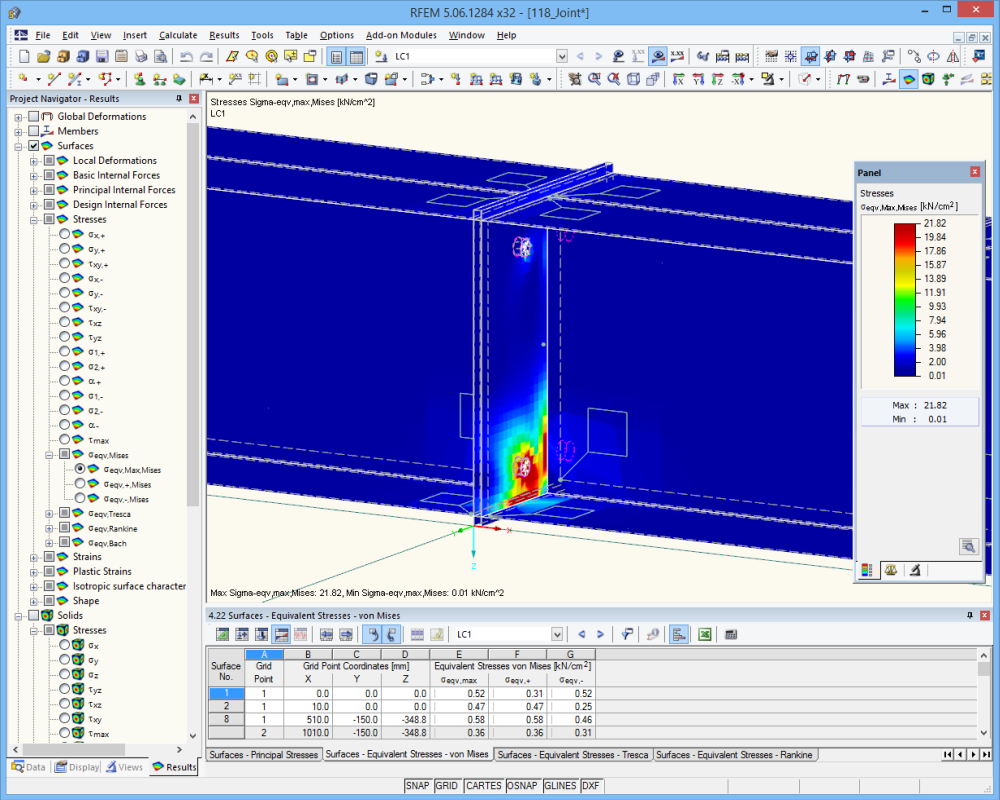Expand the Global Deformations tree node
Image resolution: width=1000 pixels, height=800 pixels.
18,117
